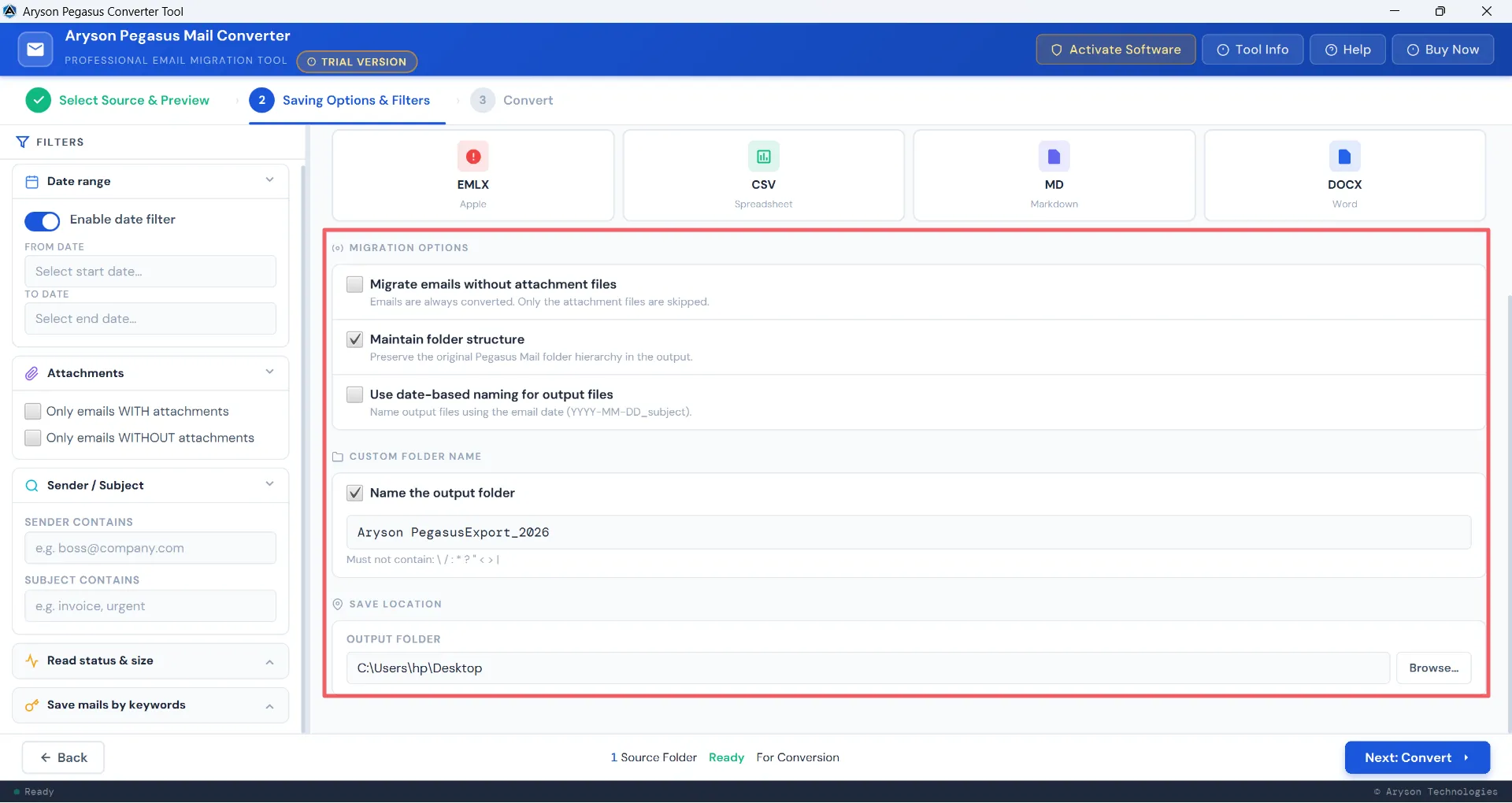1512x803 pixels.
Task: Click the Sender / Subject search icon
Action: [x=31, y=486]
